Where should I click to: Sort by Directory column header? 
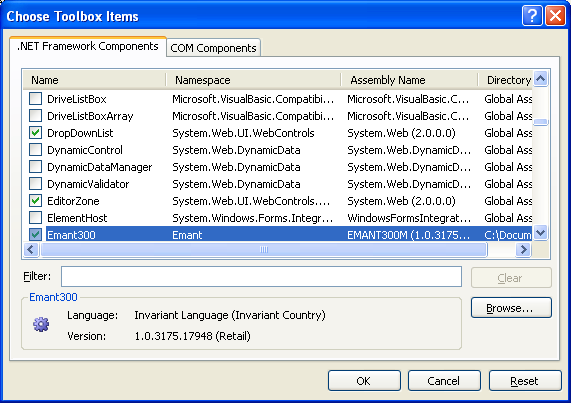[505, 80]
